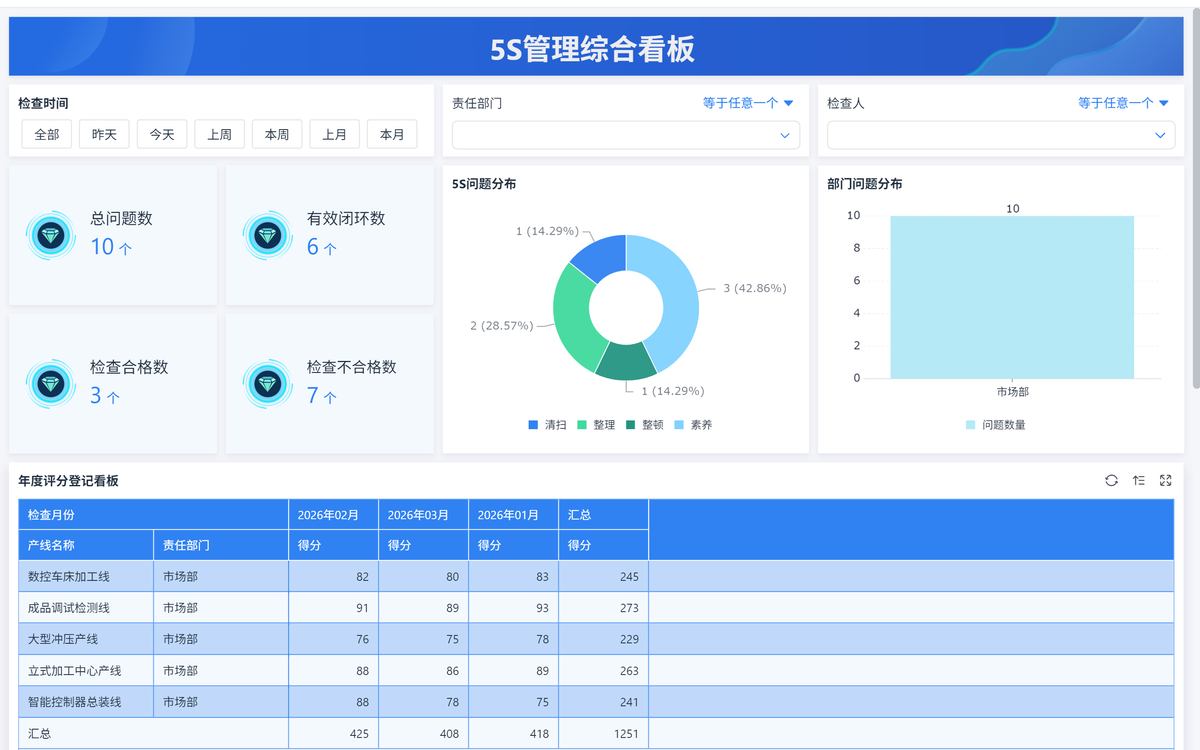This screenshot has width=1200, height=750.
Task: Click the 241 total for 智能控制器总装线
Action: coord(604,702)
